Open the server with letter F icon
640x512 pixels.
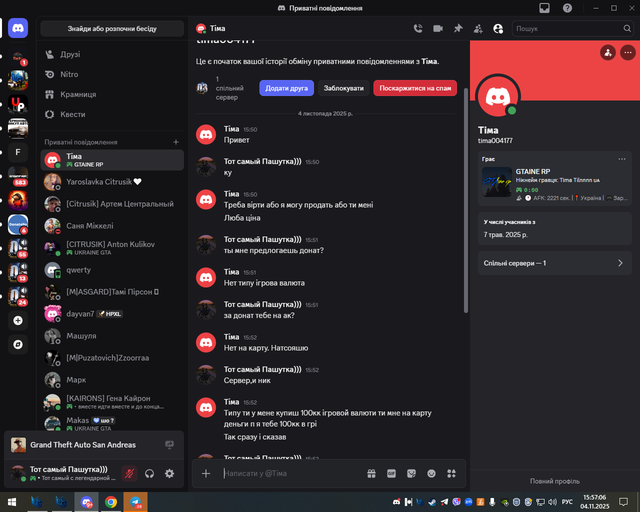click(18, 152)
